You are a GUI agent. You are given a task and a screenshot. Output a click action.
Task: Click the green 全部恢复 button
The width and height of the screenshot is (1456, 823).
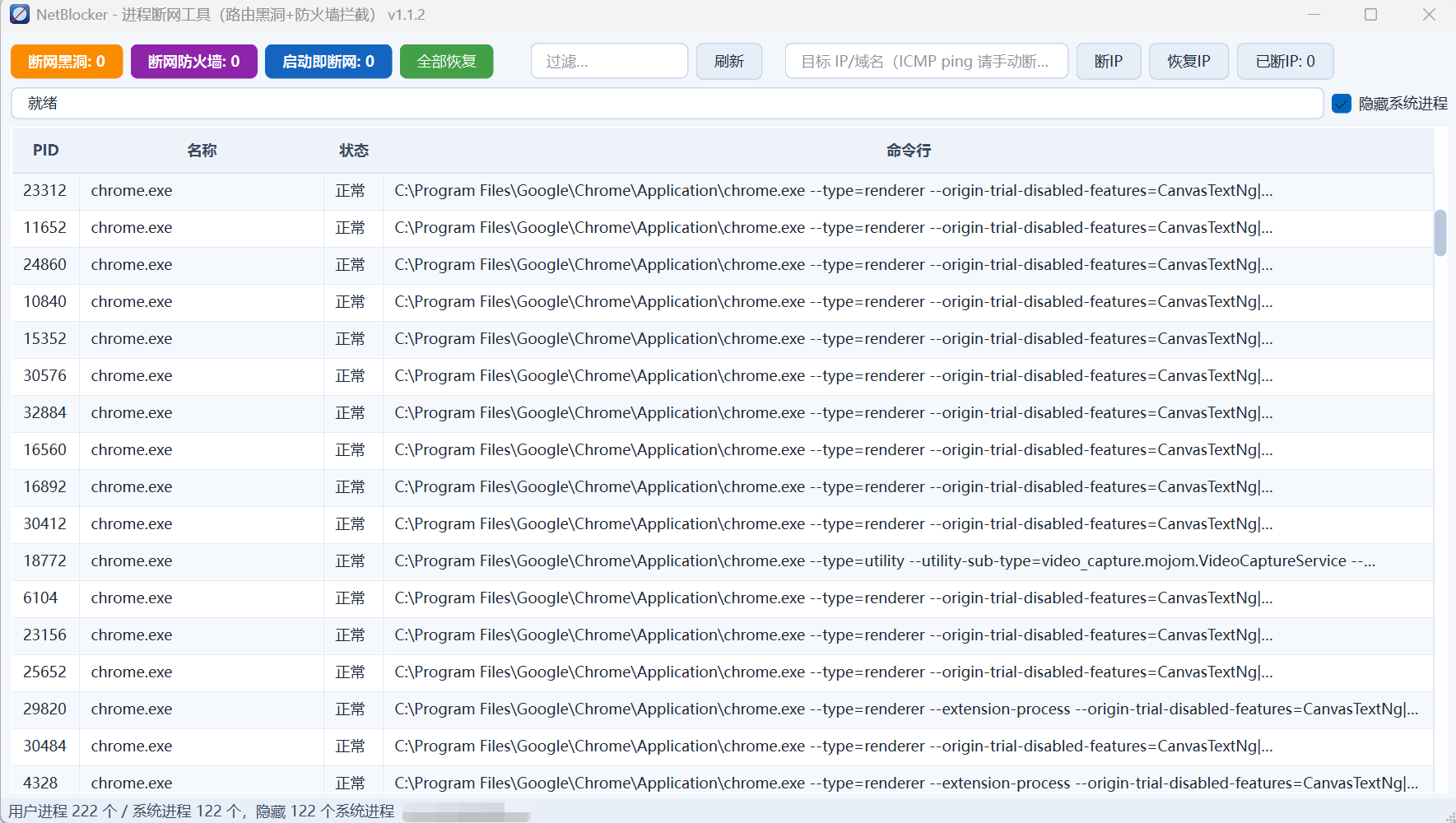click(x=447, y=62)
